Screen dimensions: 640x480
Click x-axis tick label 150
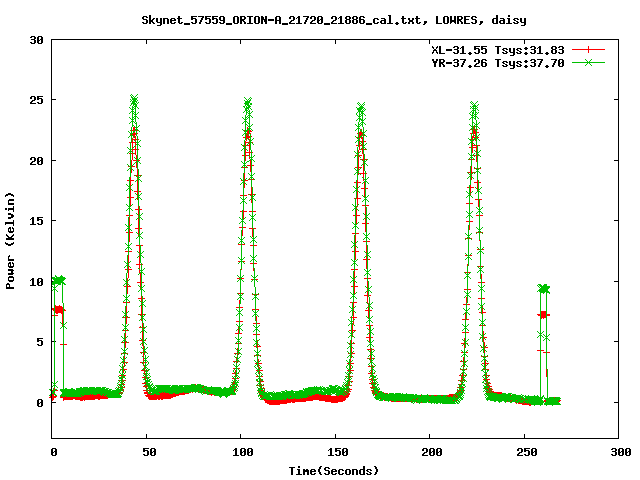coord(338,452)
